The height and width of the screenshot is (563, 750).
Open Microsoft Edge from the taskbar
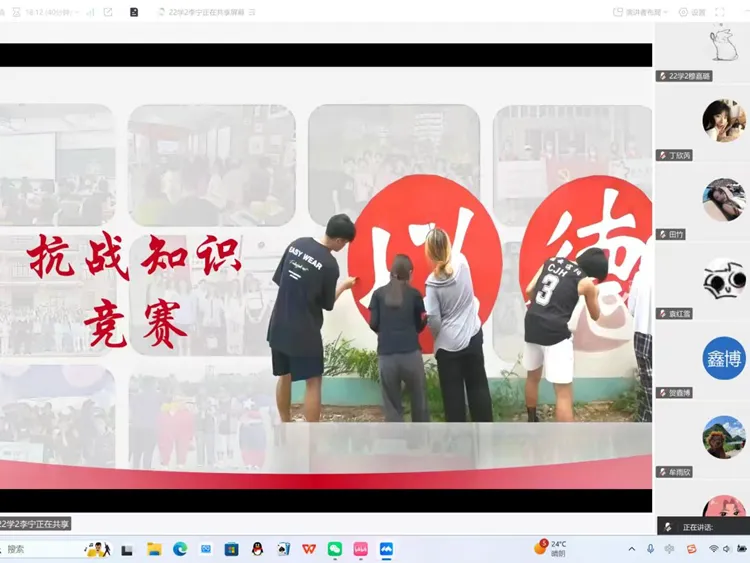(x=180, y=549)
